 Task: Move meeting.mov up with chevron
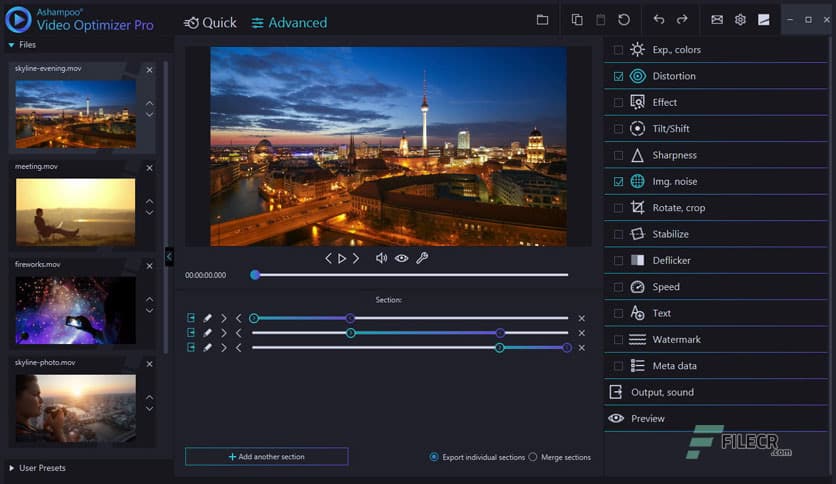tap(150, 201)
